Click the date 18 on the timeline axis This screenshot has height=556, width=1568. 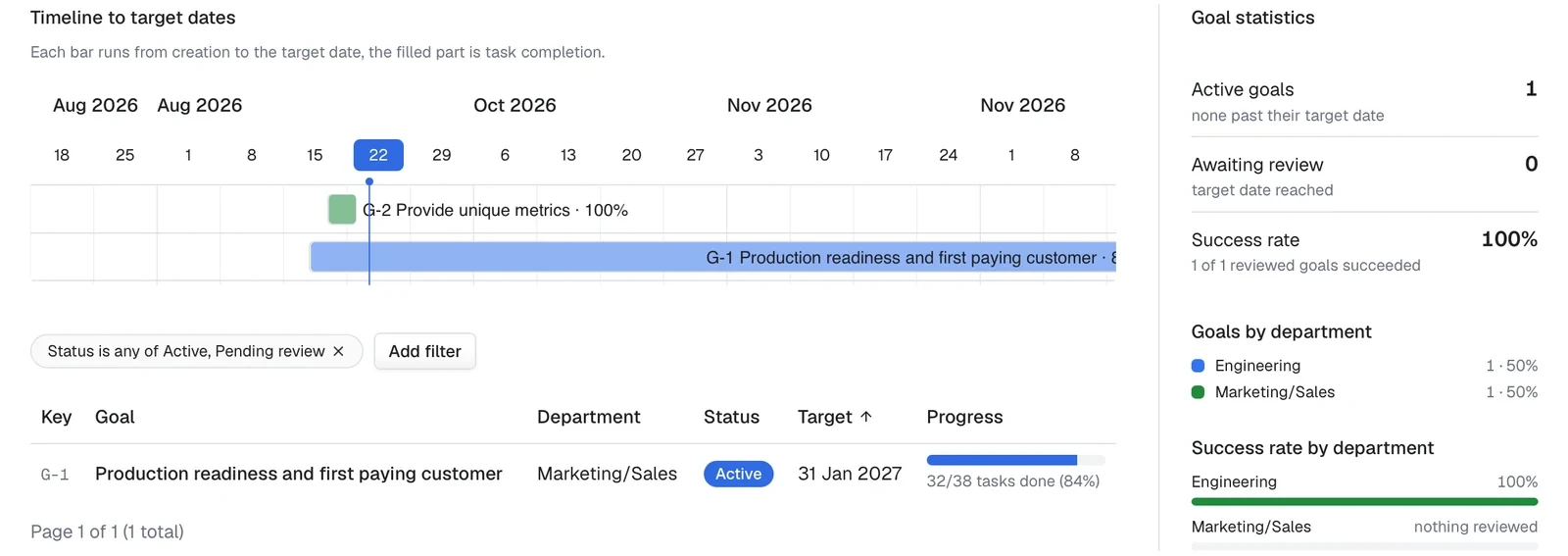[62, 155]
